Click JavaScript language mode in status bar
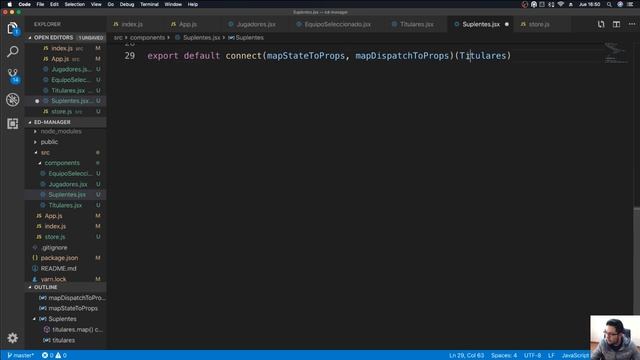Image resolution: width=640 pixels, height=360 pixels. click(575, 356)
